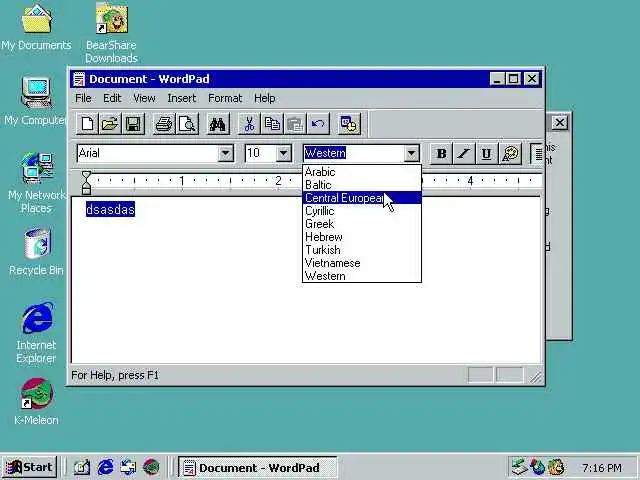
Task: Click the 7:16 PM clock in the tray
Action: click(602, 468)
